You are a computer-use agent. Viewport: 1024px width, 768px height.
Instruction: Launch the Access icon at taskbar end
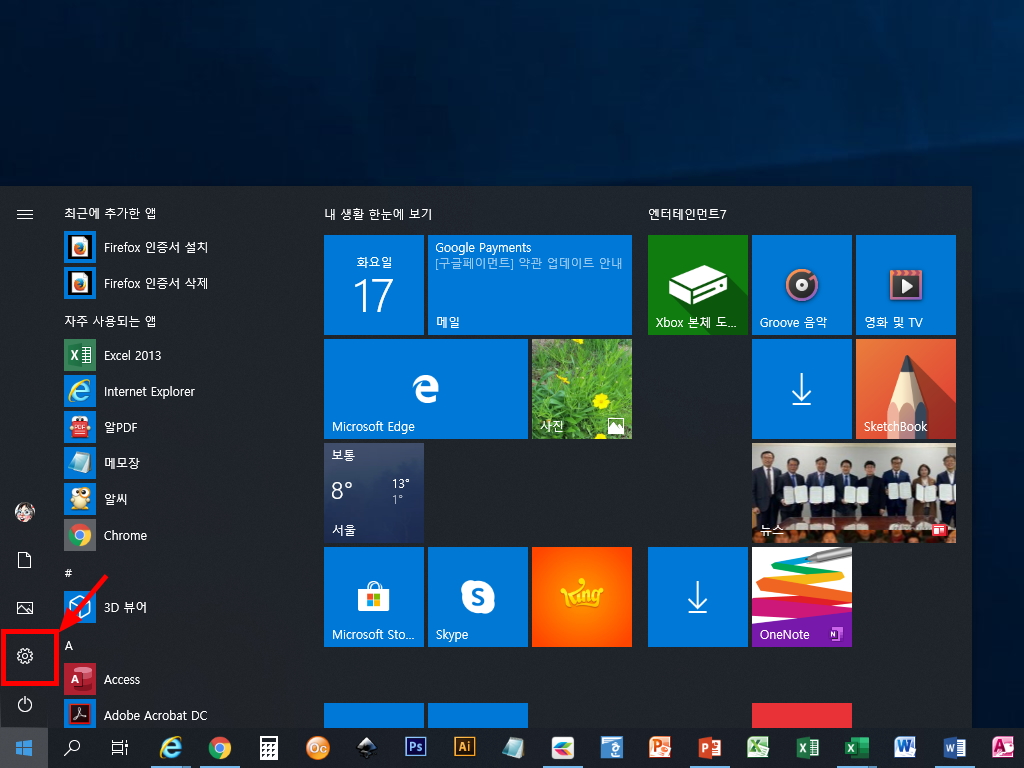[x=1004, y=748]
